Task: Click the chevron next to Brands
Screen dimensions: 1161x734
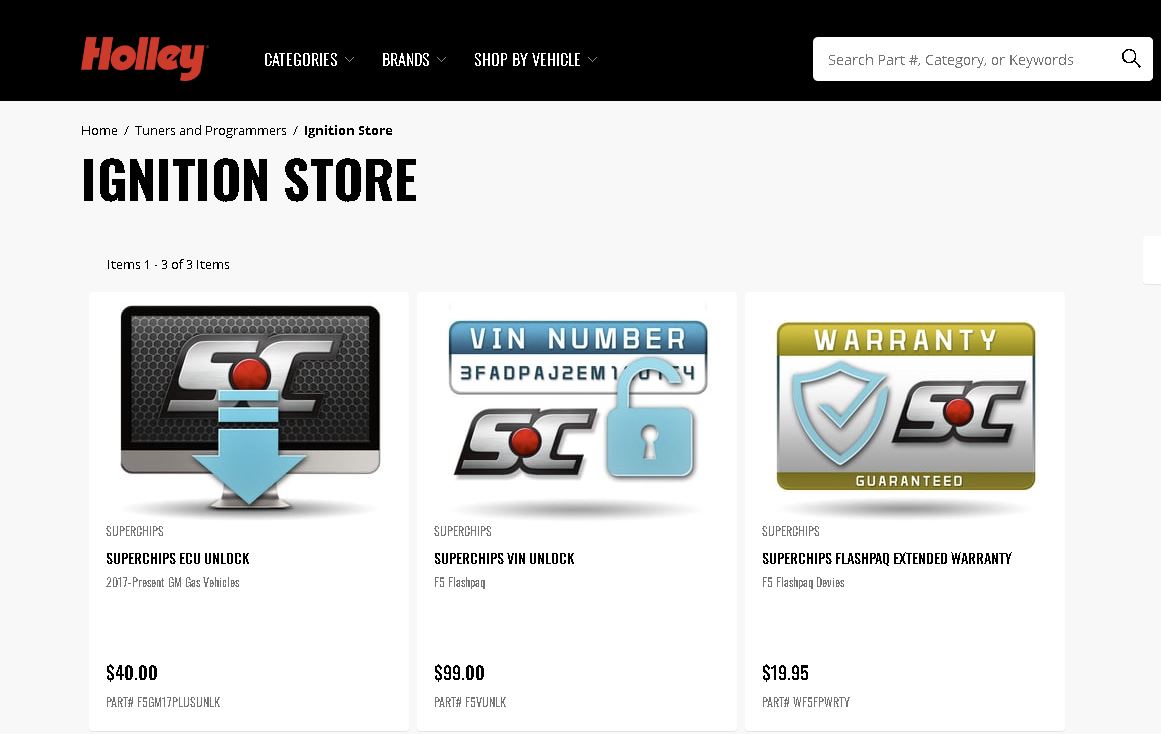Action: point(441,59)
